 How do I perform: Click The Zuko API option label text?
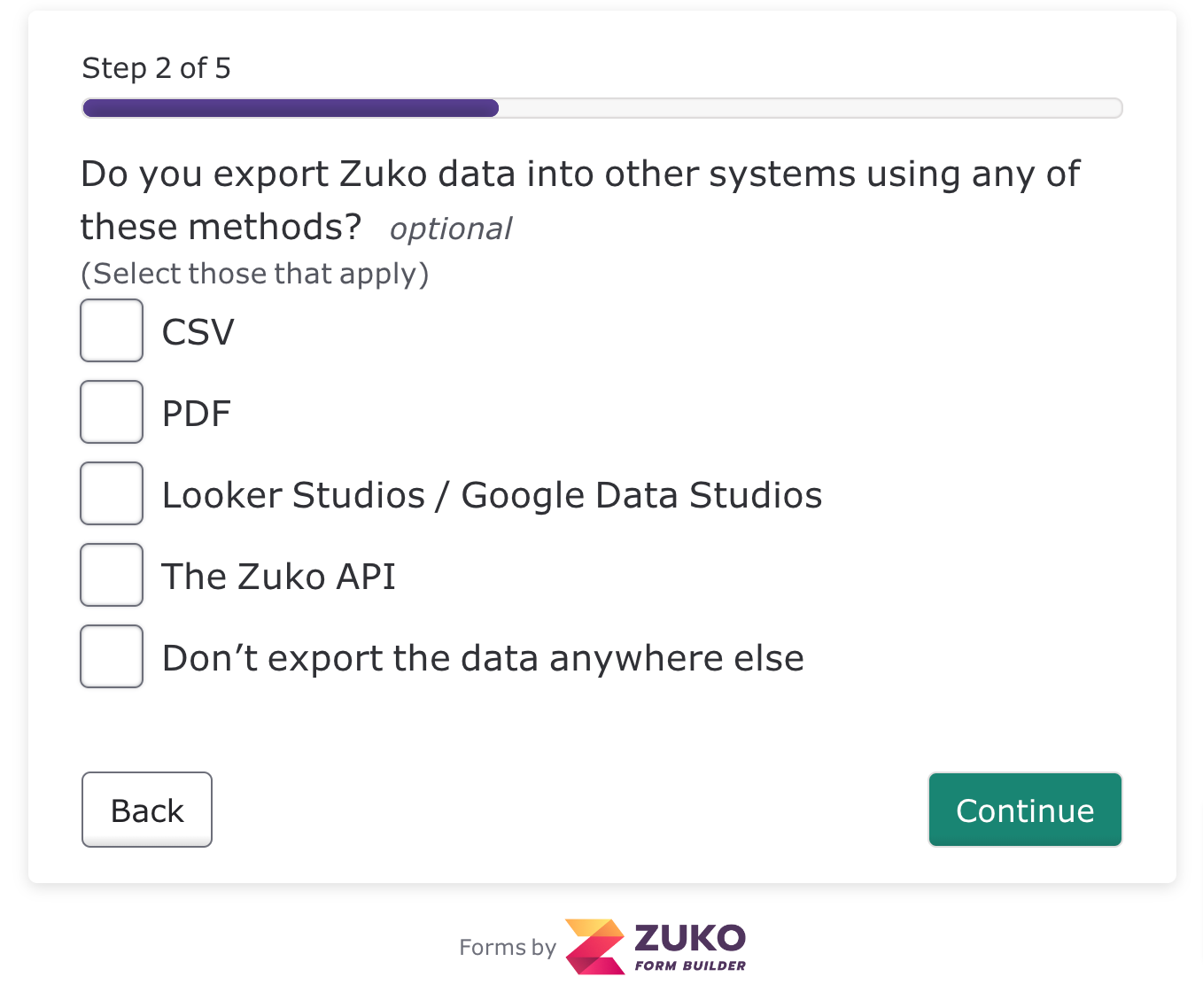pyautogui.click(x=278, y=576)
